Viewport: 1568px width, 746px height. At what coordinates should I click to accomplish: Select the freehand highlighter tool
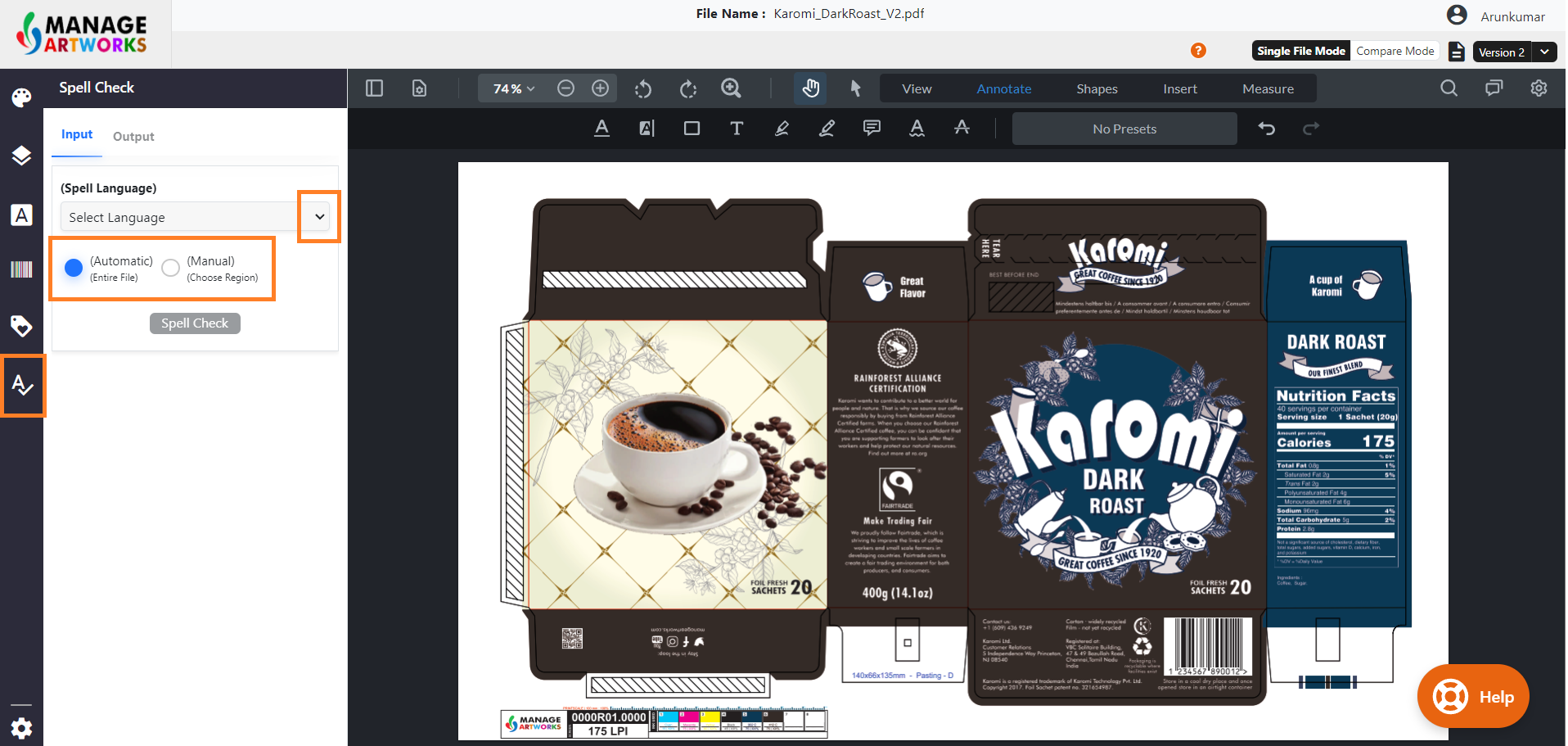782,129
